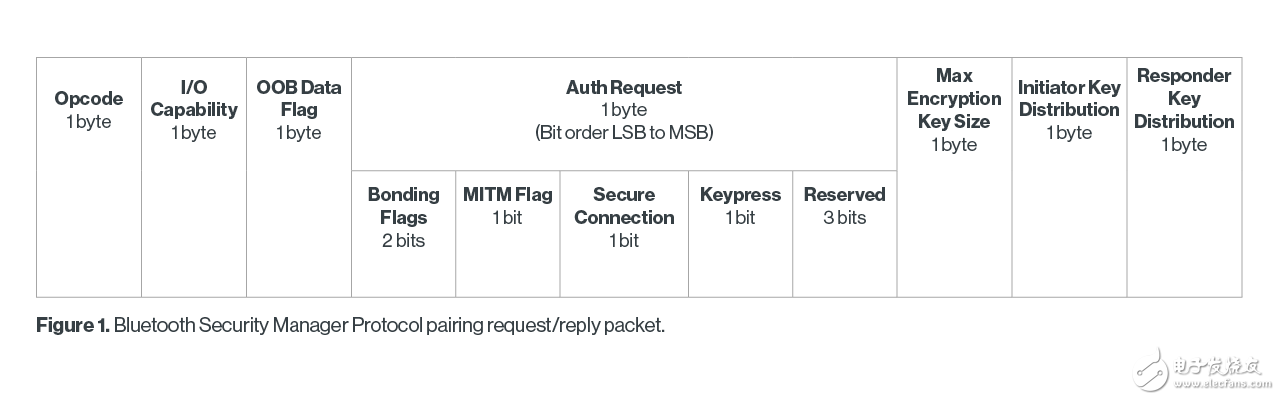
Task: Click the Initiator Key Distribution cell
Action: pyautogui.click(x=1069, y=110)
